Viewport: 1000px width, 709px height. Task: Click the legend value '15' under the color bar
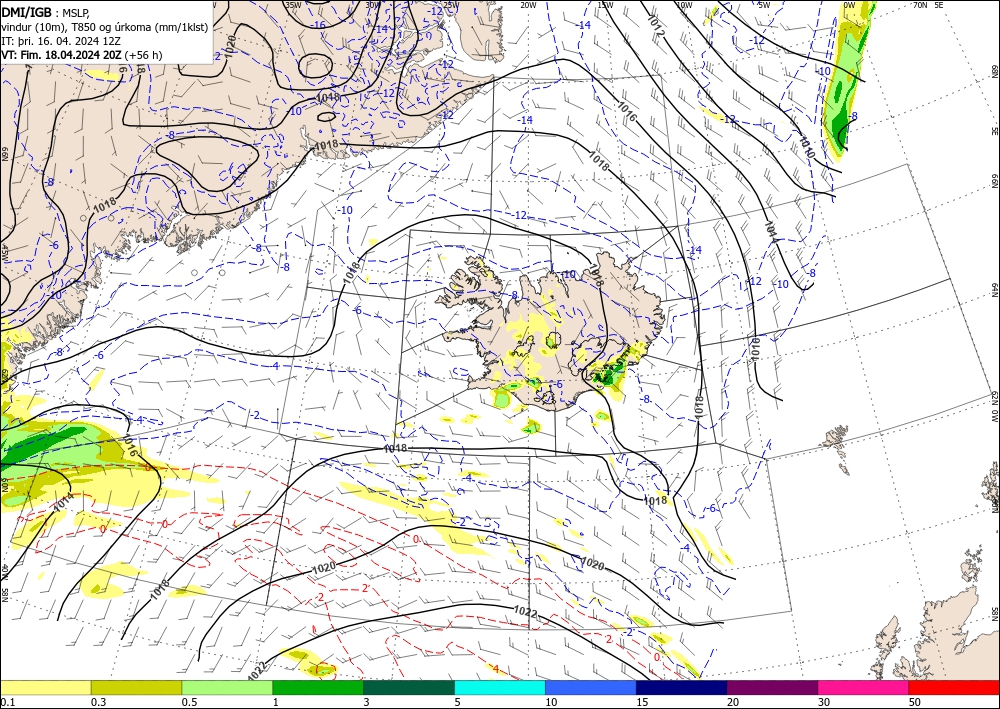tap(642, 702)
